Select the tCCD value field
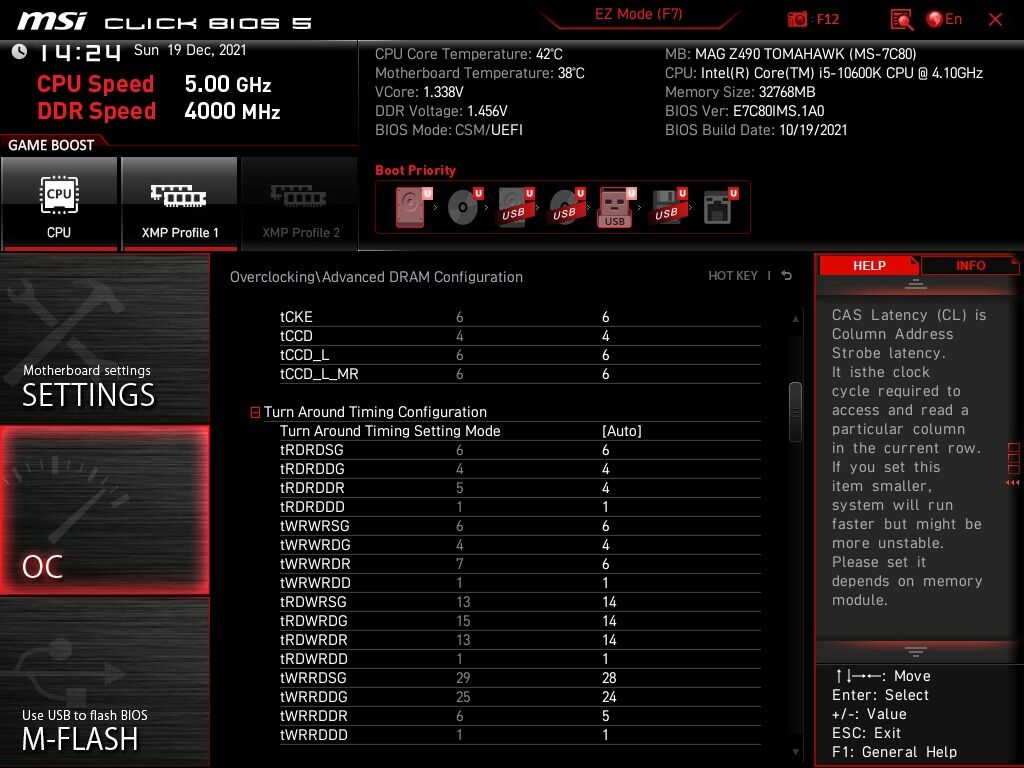 (x=605, y=336)
